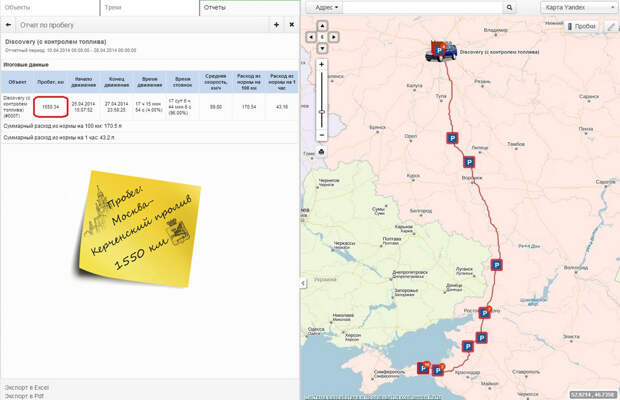Click the mileage cell value 1550.34
Viewport: 620px width, 400px height.
click(51, 107)
